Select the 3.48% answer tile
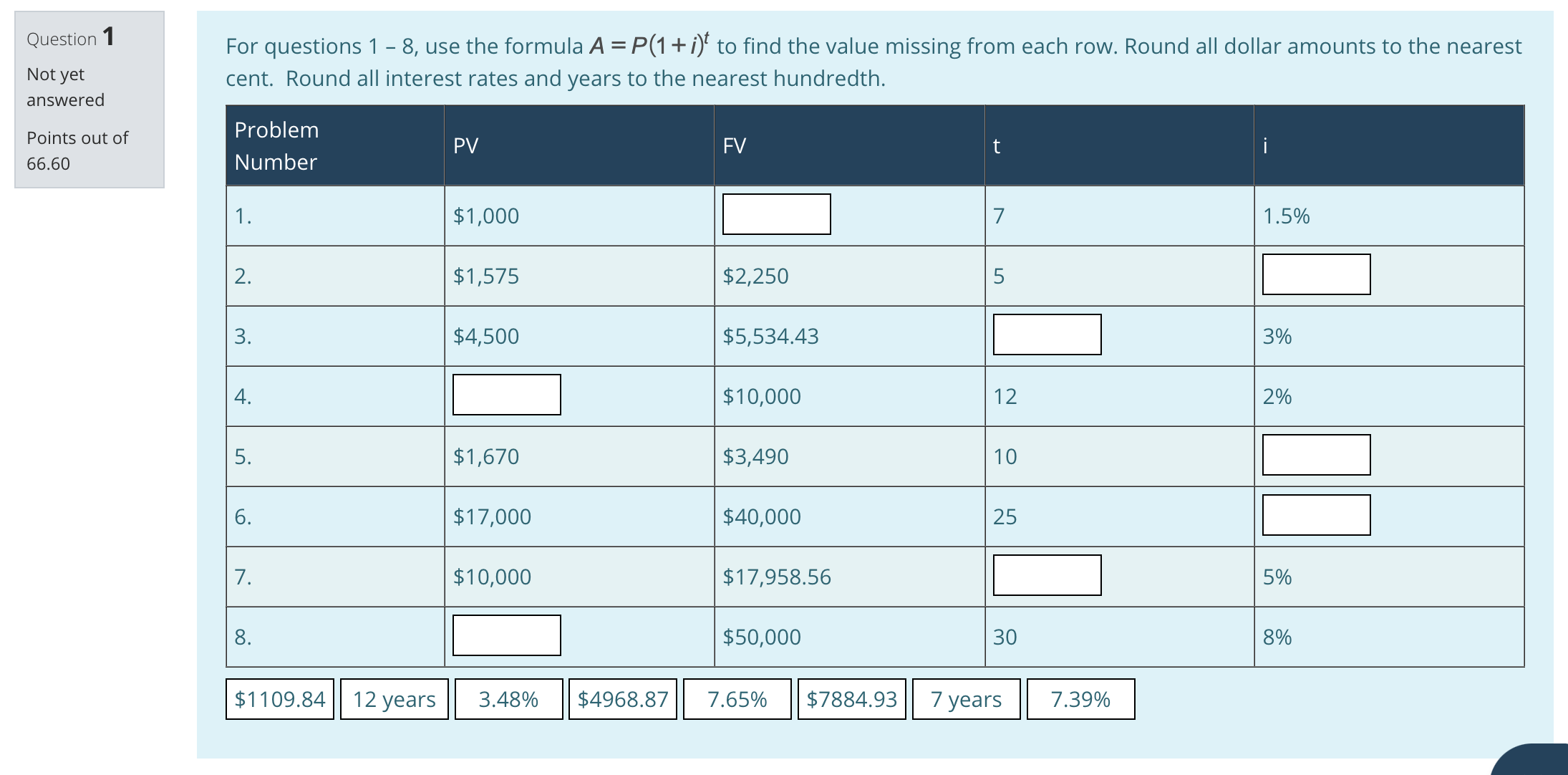 [508, 698]
